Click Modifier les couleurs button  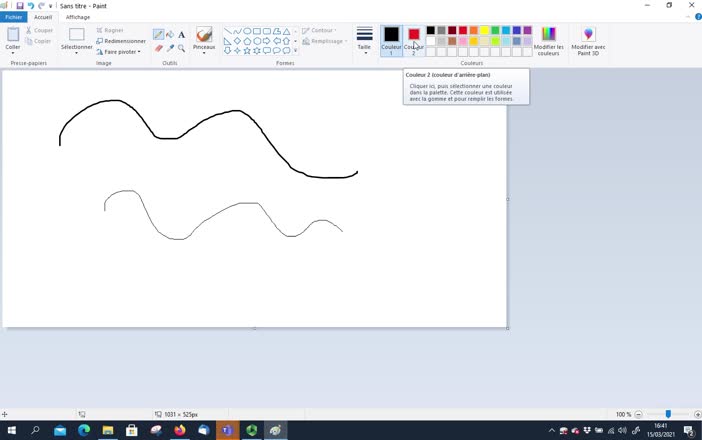[548, 40]
